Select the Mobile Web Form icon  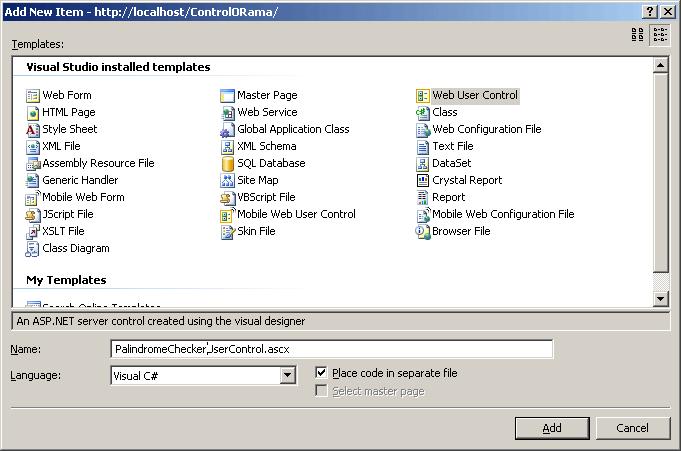point(33,198)
